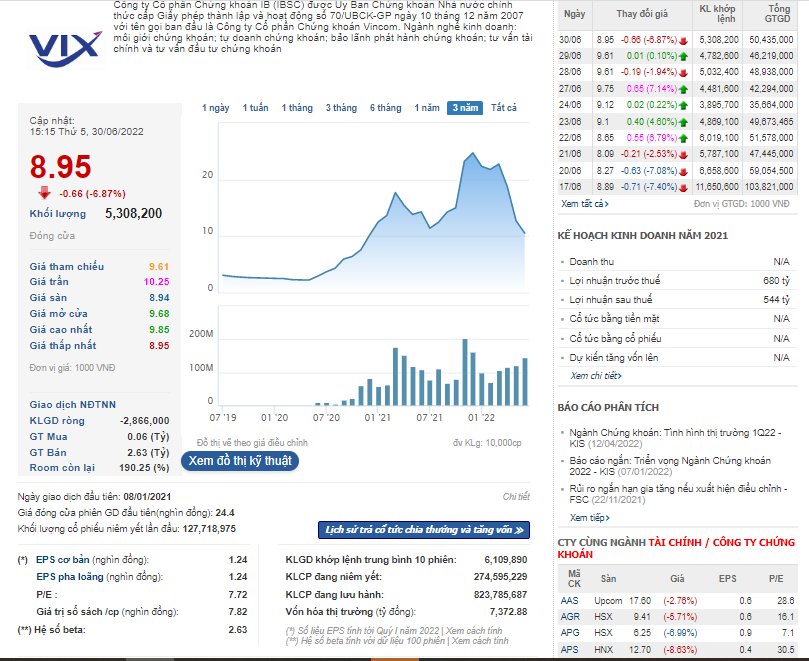This screenshot has height=661, width=809.
Task: Open 'Rủi ro ngắn hạn gia tăng' FSC report
Action: (678, 494)
